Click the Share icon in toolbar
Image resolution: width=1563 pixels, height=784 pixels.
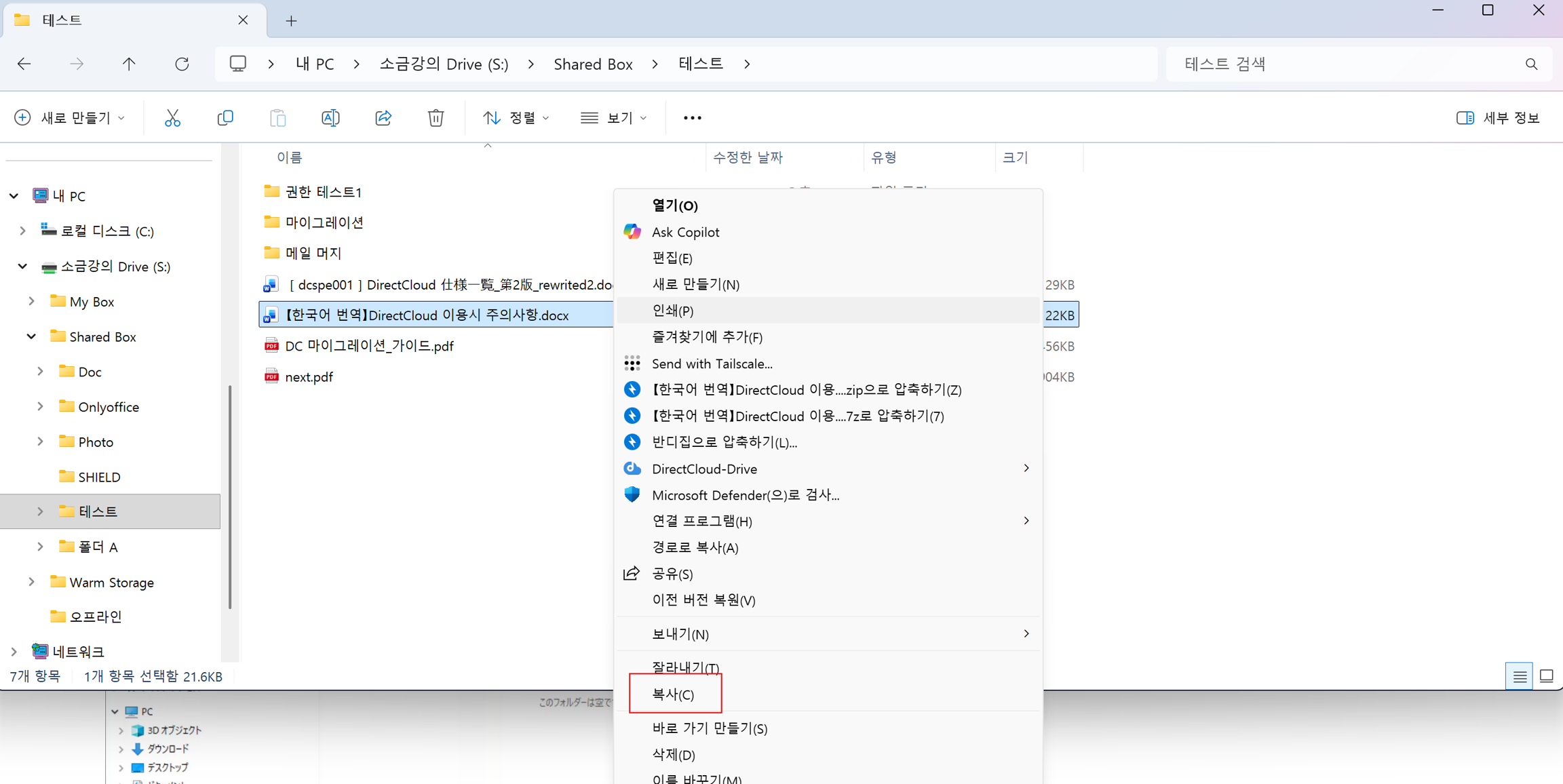point(383,118)
